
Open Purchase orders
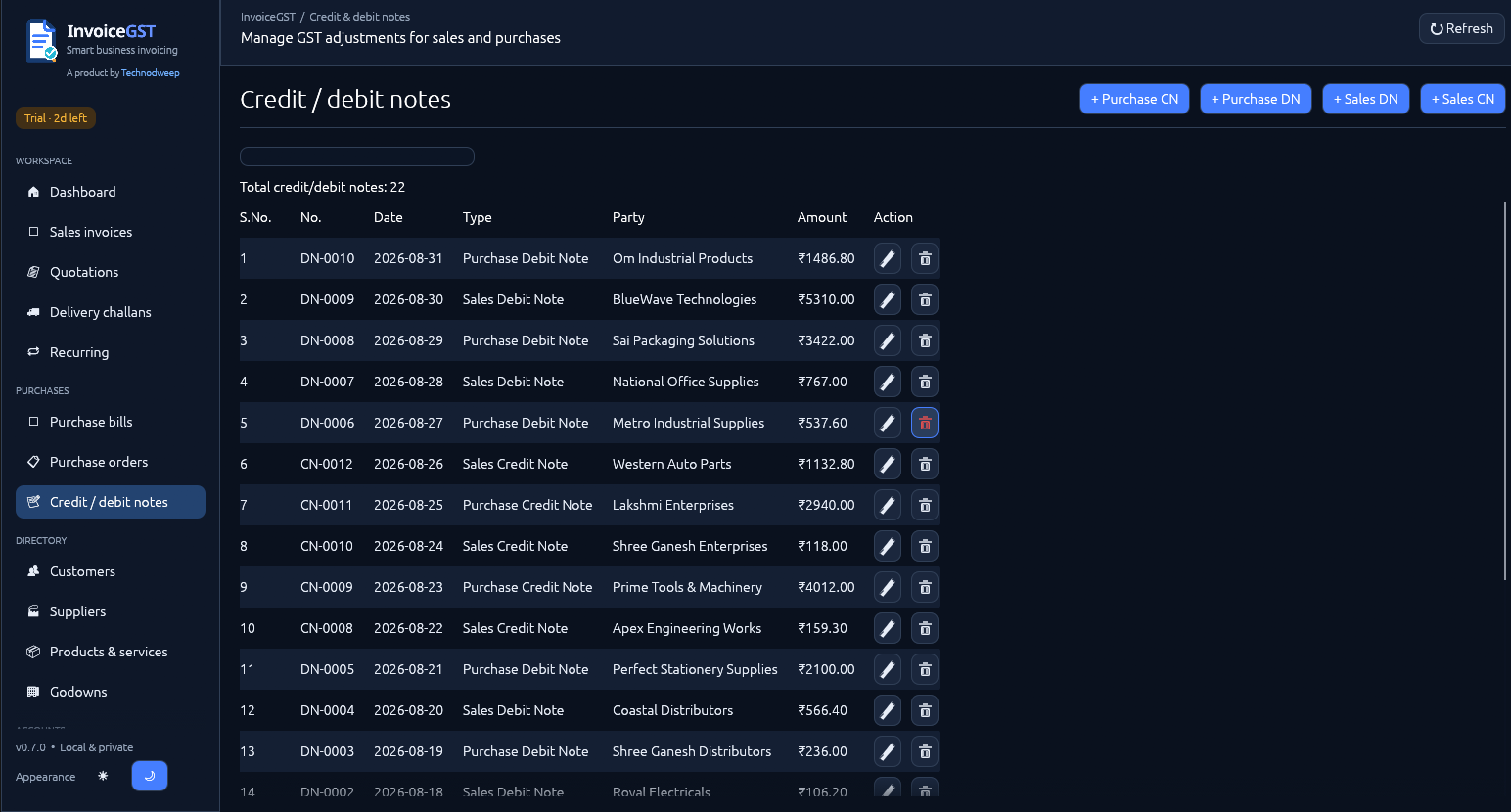[111, 462]
